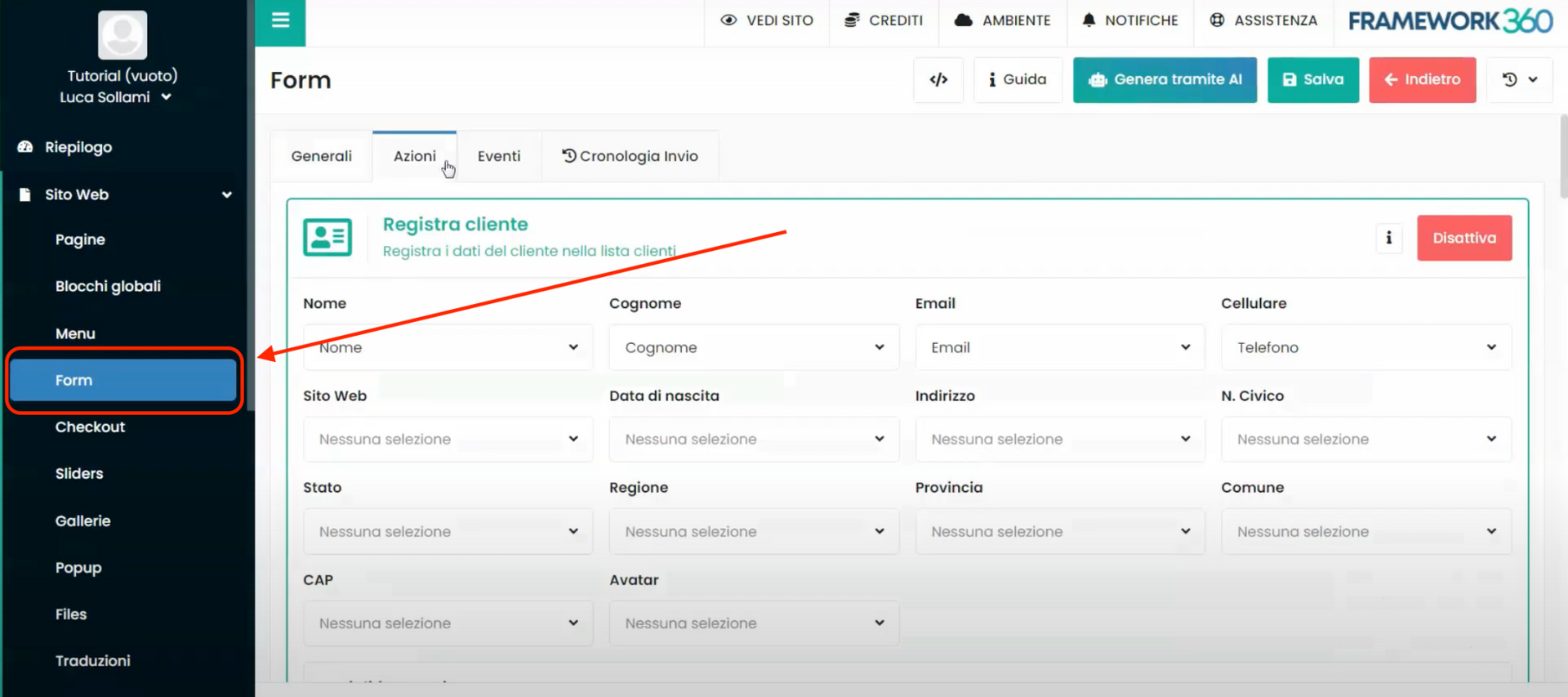The width and height of the screenshot is (1568, 697).
Task: Click the Registra cliente card icon
Action: click(327, 237)
